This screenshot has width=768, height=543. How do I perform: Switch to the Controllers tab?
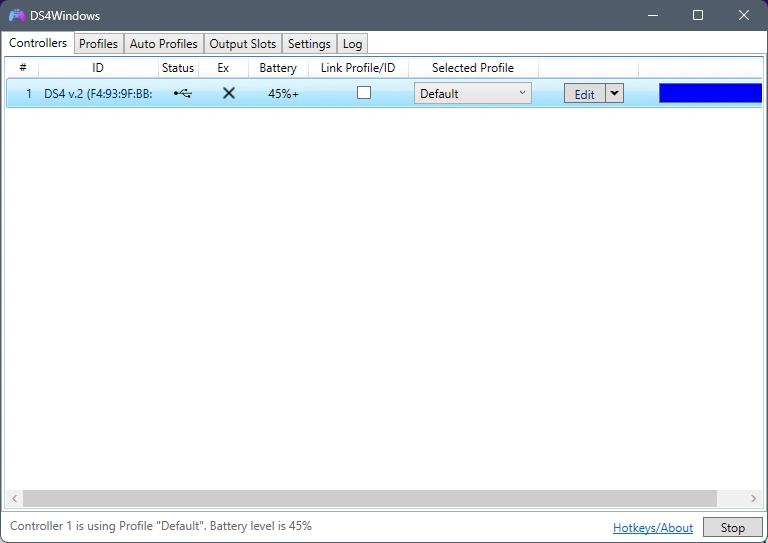[x=38, y=43]
